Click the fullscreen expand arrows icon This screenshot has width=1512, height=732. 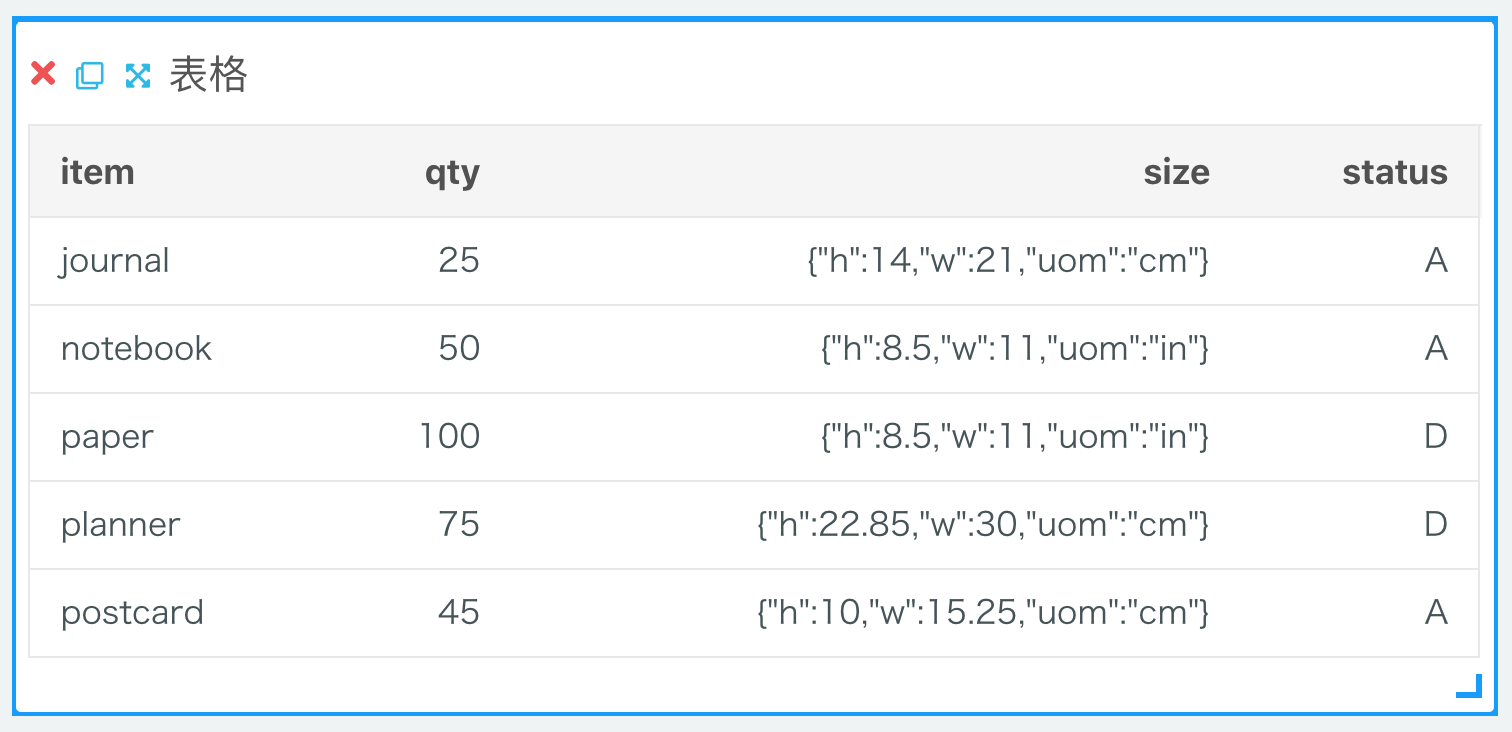[x=137, y=75]
